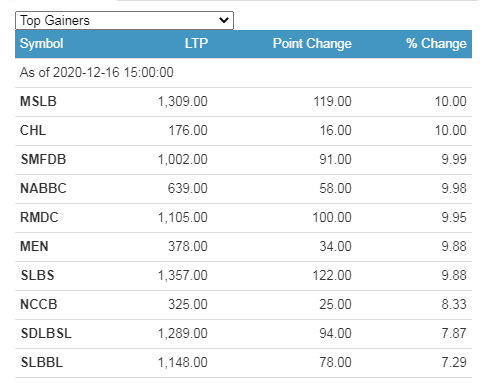The width and height of the screenshot is (487, 383).
Task: Click SLBS point change 122.00
Action: pyautogui.click(x=332, y=275)
